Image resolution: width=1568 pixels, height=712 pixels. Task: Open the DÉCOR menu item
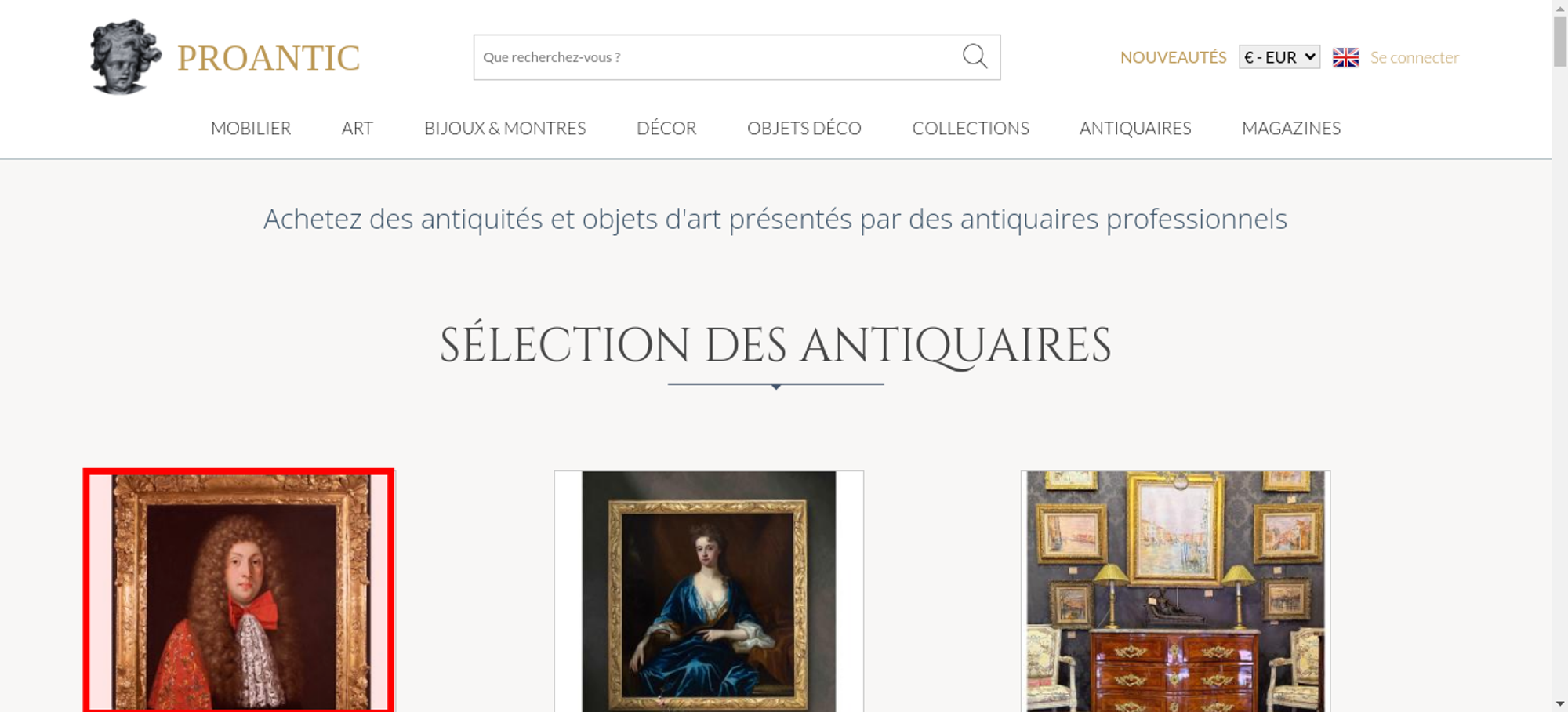click(666, 128)
